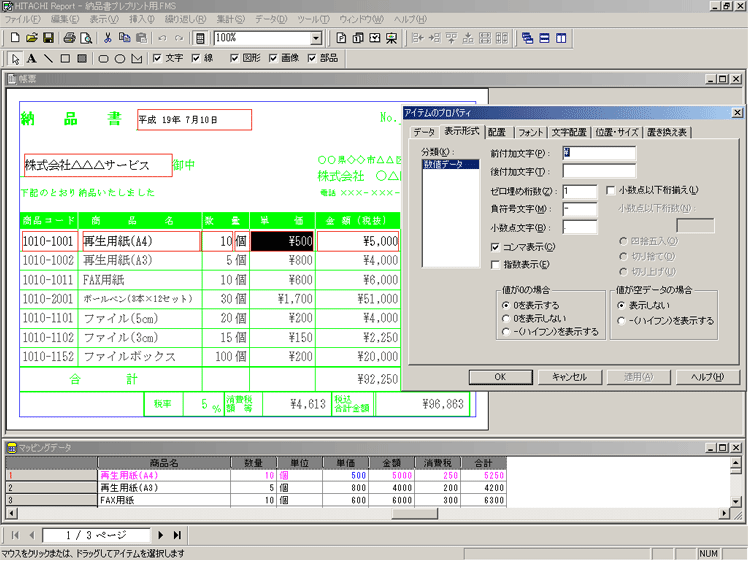Image resolution: width=750 pixels, height=563 pixels.
Task: Click the cascade windows icon
Action: pos(528,38)
